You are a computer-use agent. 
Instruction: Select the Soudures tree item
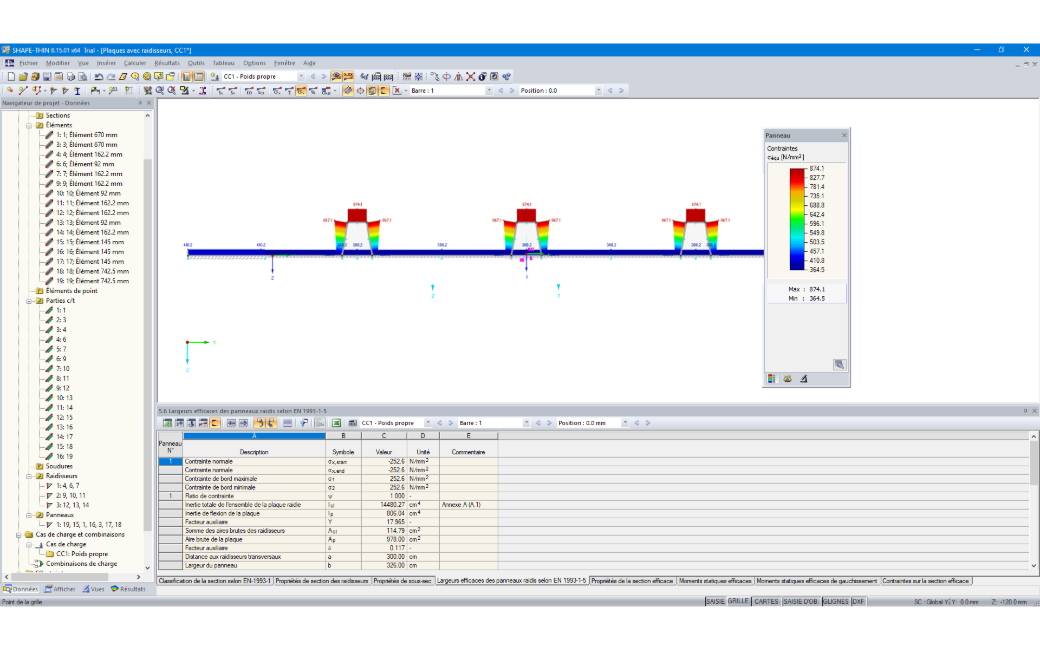click(x=59, y=466)
